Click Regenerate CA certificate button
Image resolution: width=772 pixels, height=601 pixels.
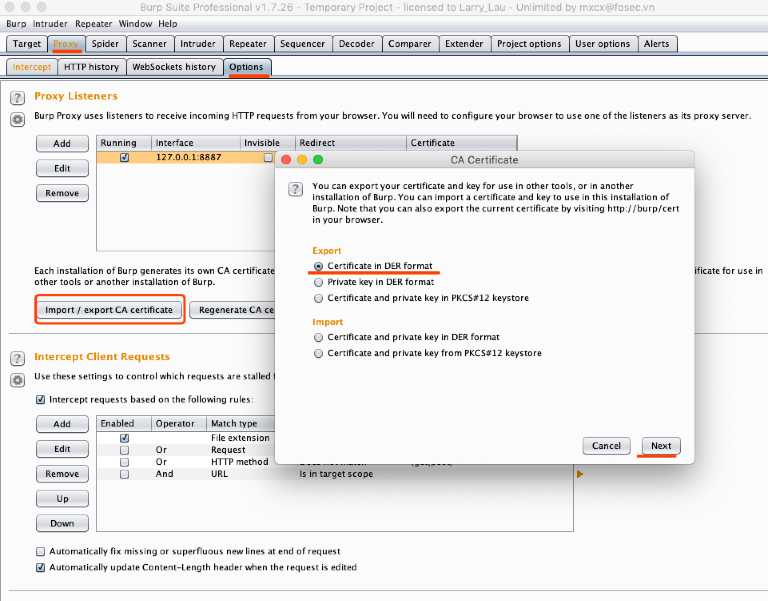tap(232, 310)
